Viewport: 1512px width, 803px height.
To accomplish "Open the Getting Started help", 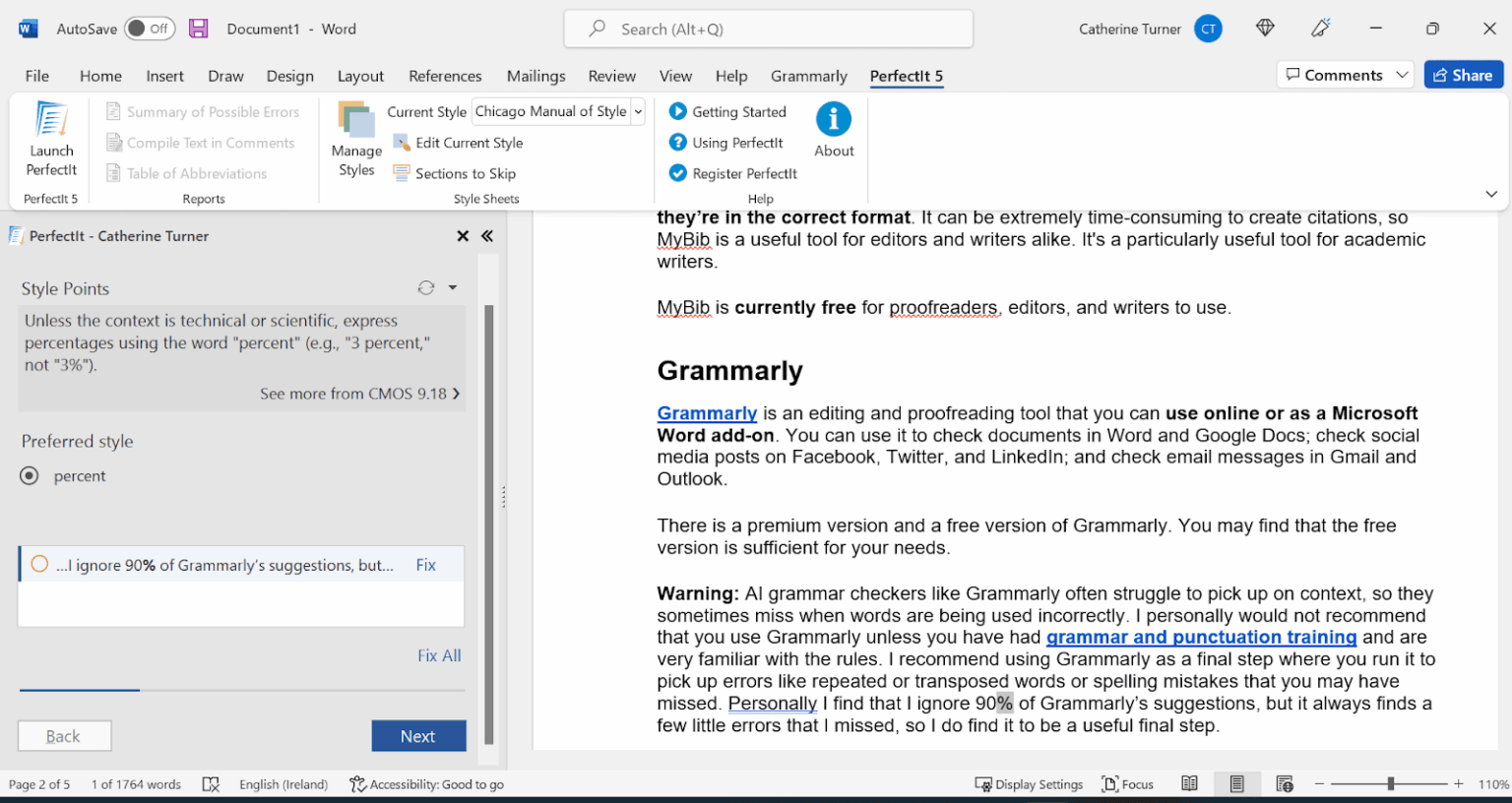I will [x=726, y=111].
